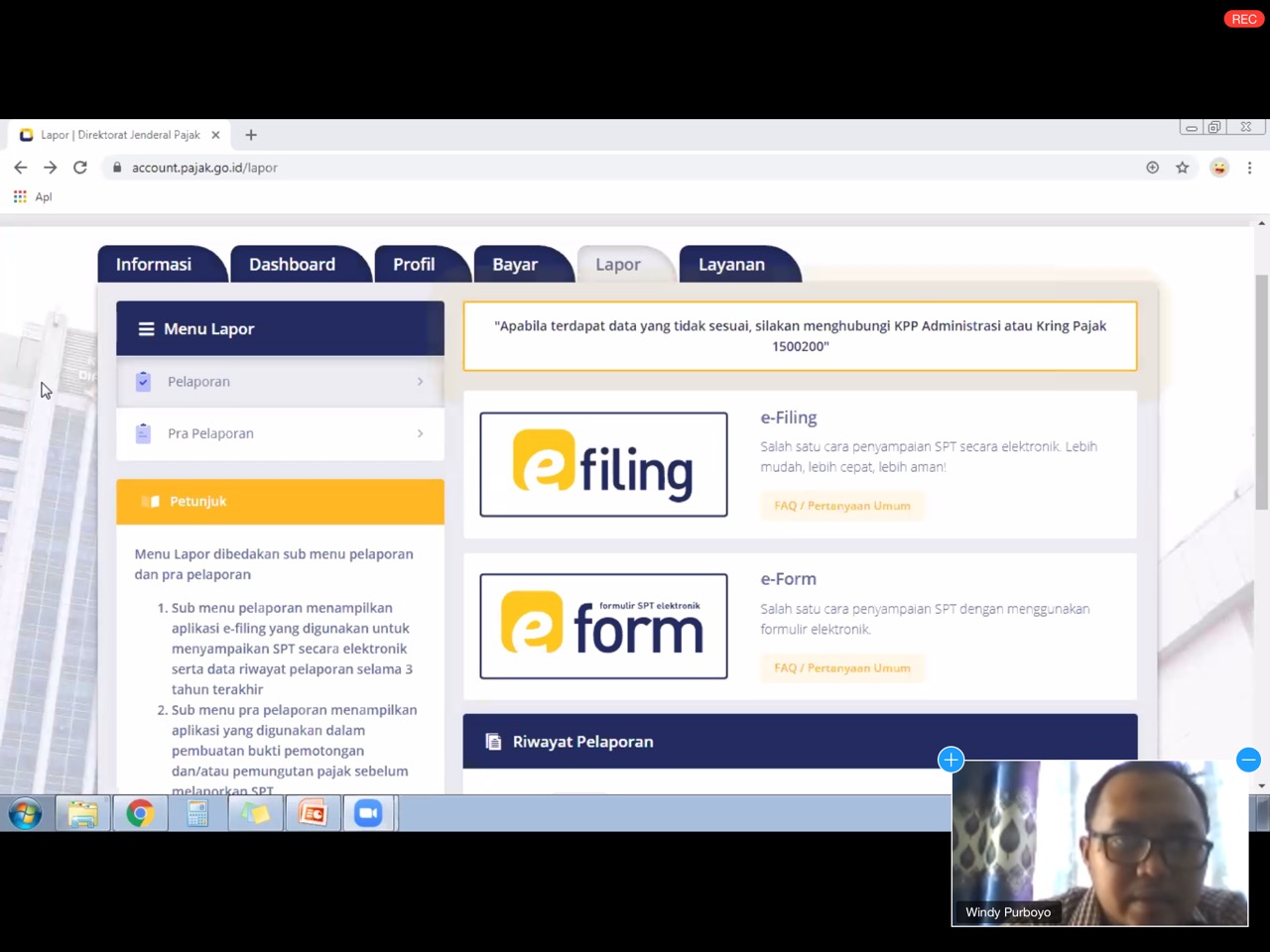Viewport: 1270px width, 952px height.
Task: Open a new browser tab
Action: [x=251, y=135]
